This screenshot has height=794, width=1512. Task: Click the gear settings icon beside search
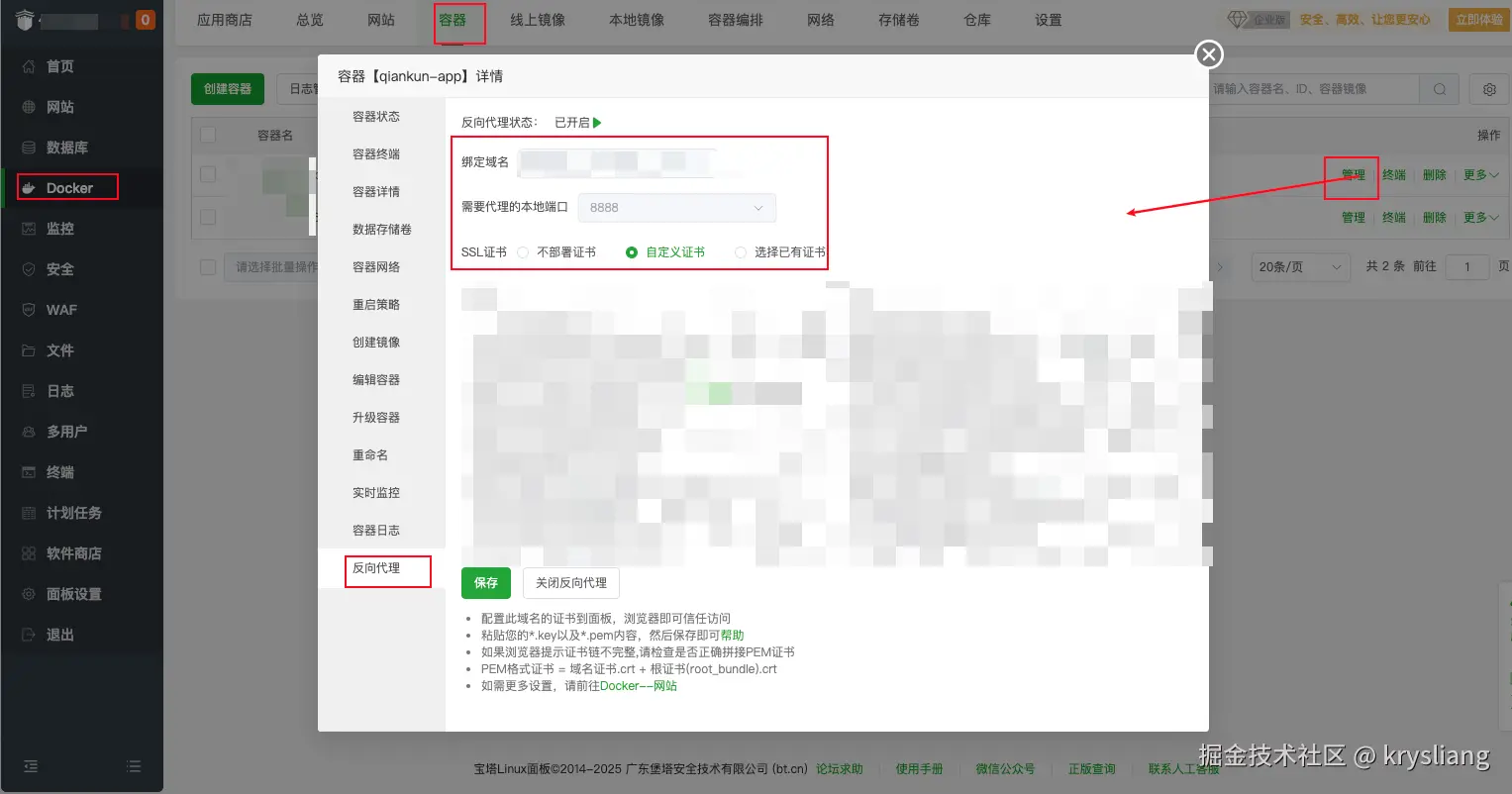(1489, 89)
